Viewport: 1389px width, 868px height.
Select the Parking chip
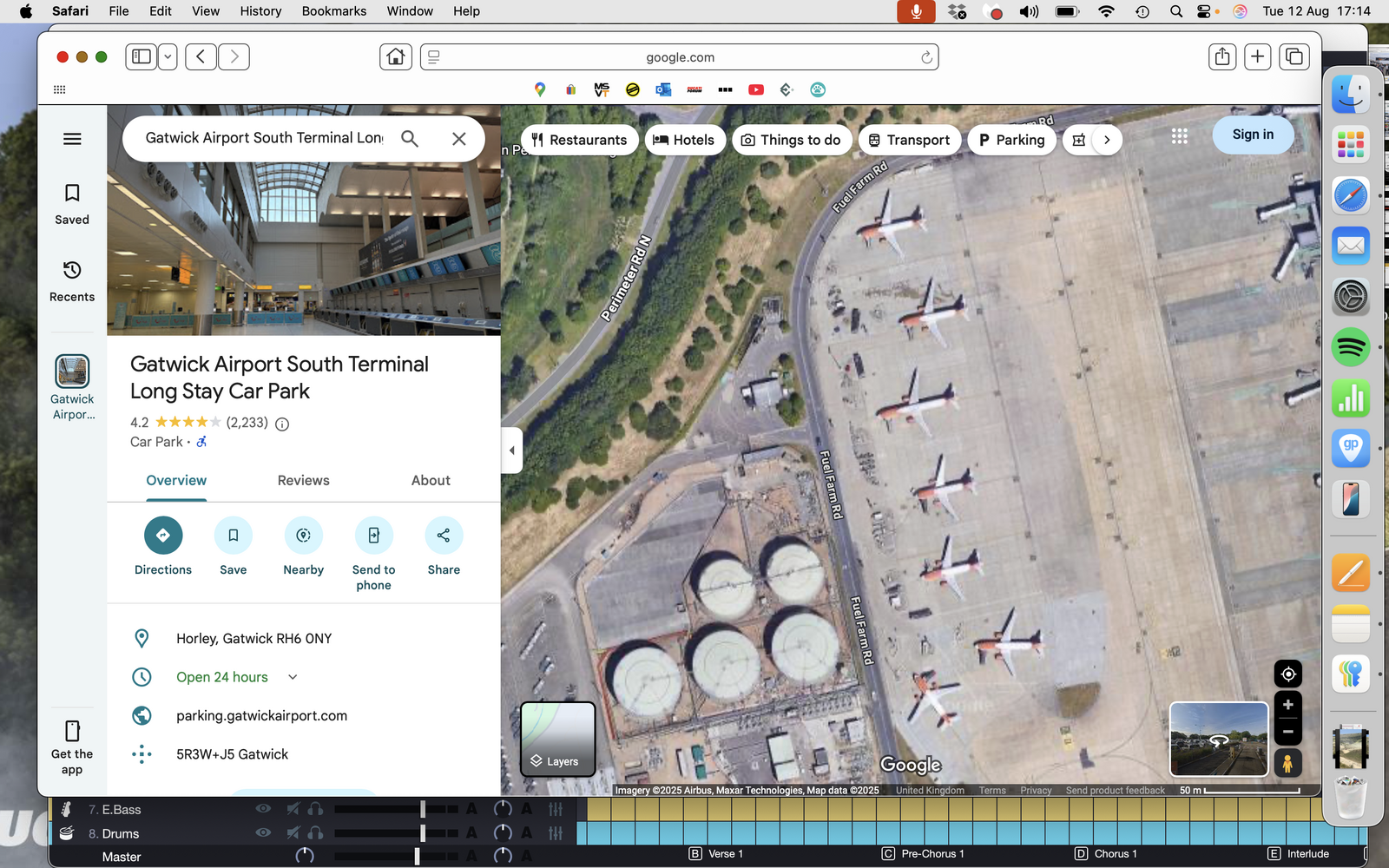1011,140
